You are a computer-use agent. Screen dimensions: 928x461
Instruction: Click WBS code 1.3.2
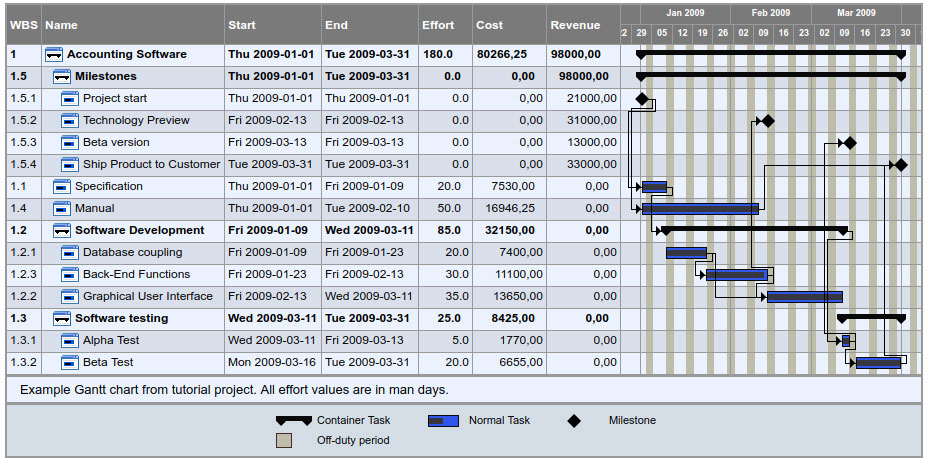pos(24,362)
